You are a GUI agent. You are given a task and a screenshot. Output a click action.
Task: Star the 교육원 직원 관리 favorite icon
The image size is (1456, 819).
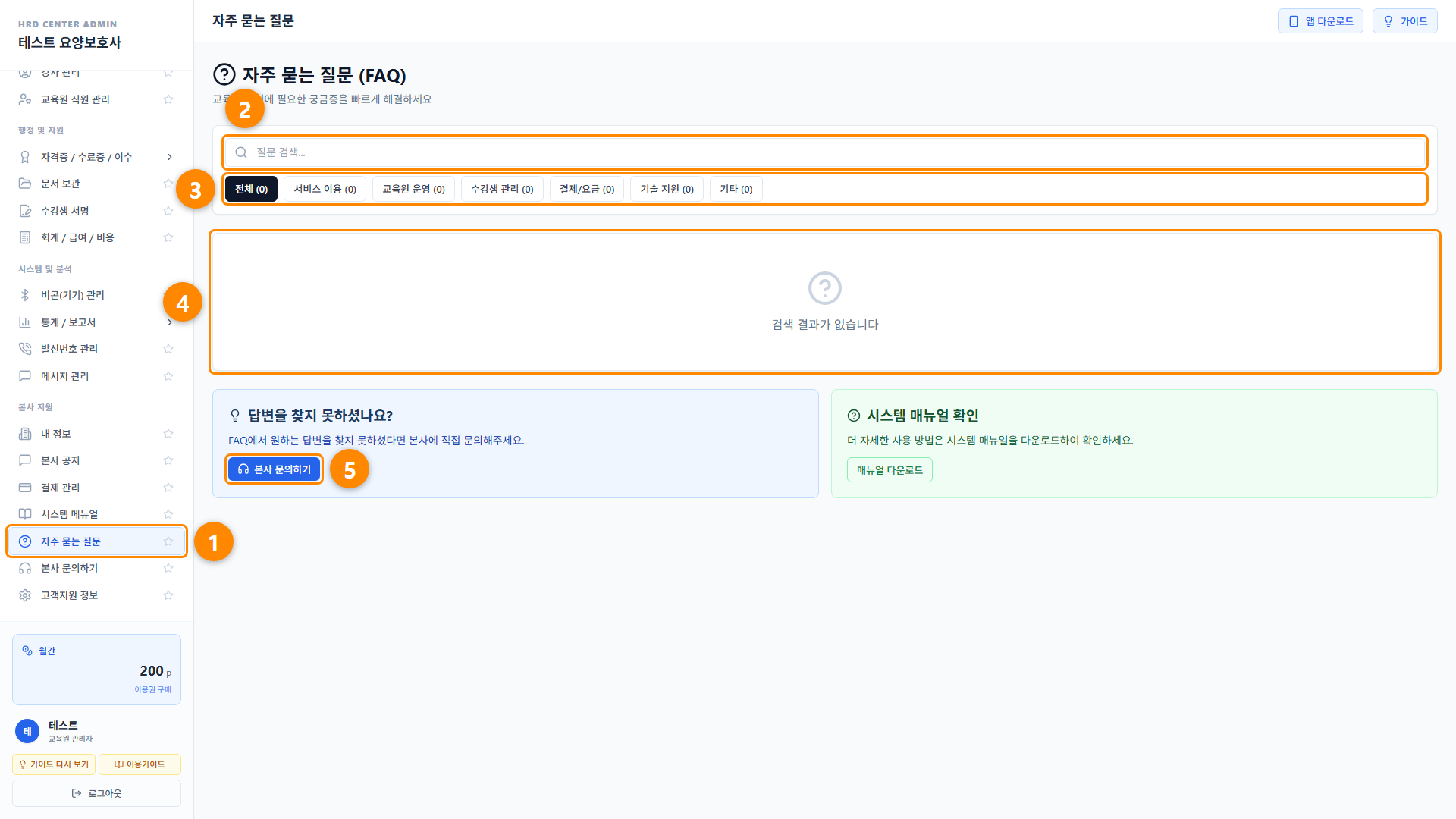click(168, 99)
